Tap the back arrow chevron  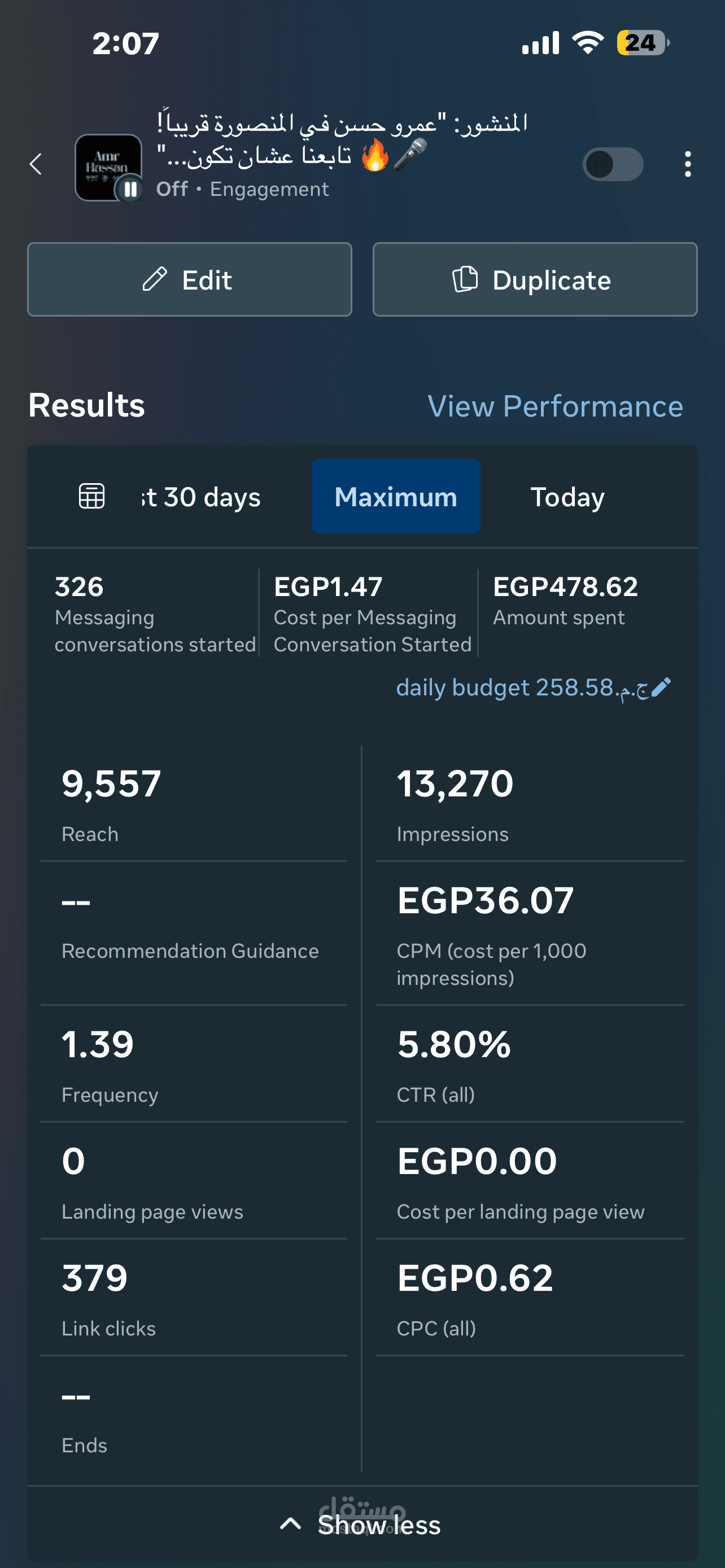pyautogui.click(x=36, y=164)
